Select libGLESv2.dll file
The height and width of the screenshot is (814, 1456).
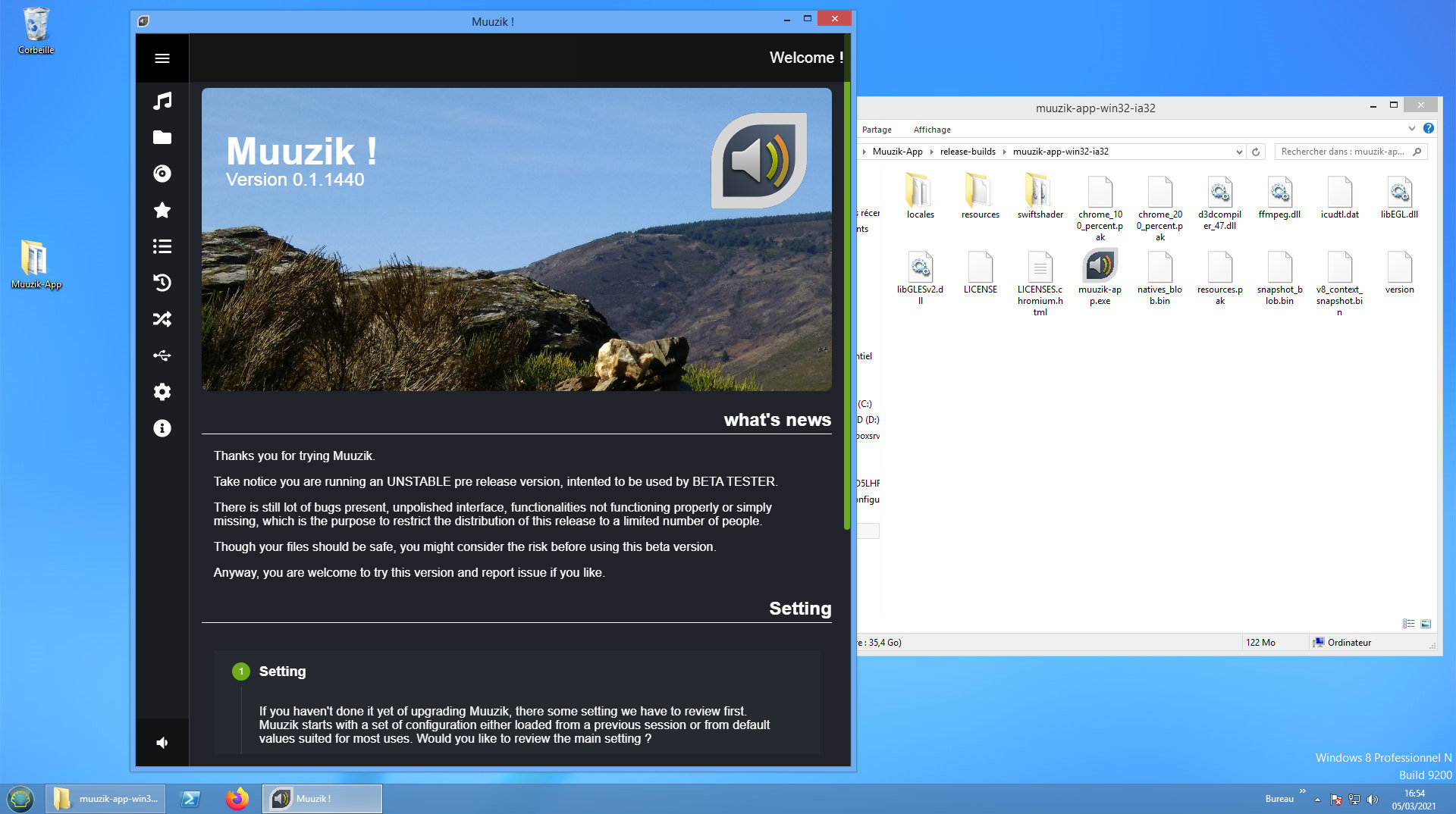(x=920, y=277)
